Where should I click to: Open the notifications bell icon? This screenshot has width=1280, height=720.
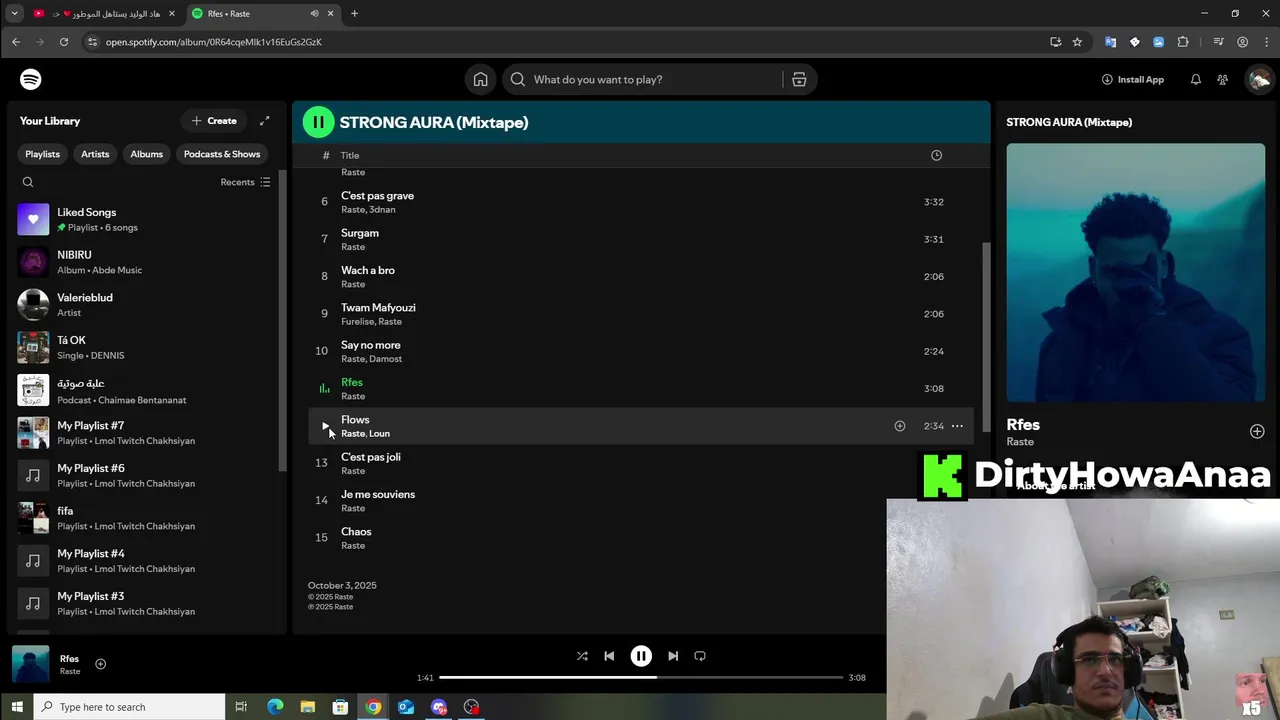pyautogui.click(x=1196, y=79)
